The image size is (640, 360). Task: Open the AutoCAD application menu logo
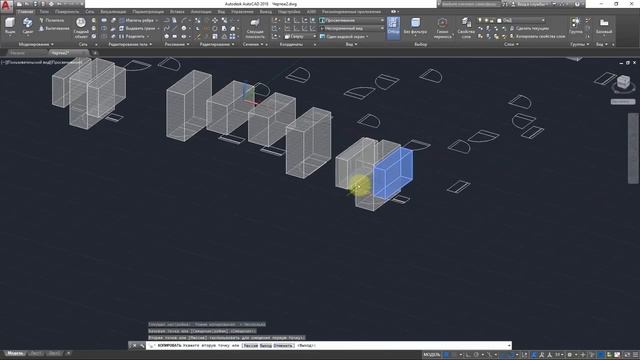point(6,6)
